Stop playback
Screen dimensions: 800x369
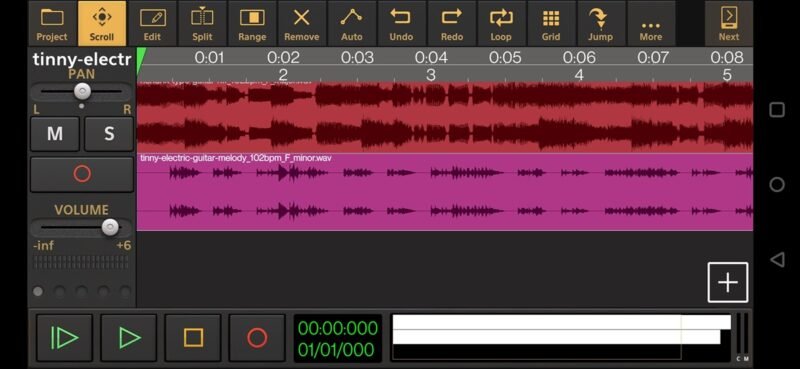point(193,338)
